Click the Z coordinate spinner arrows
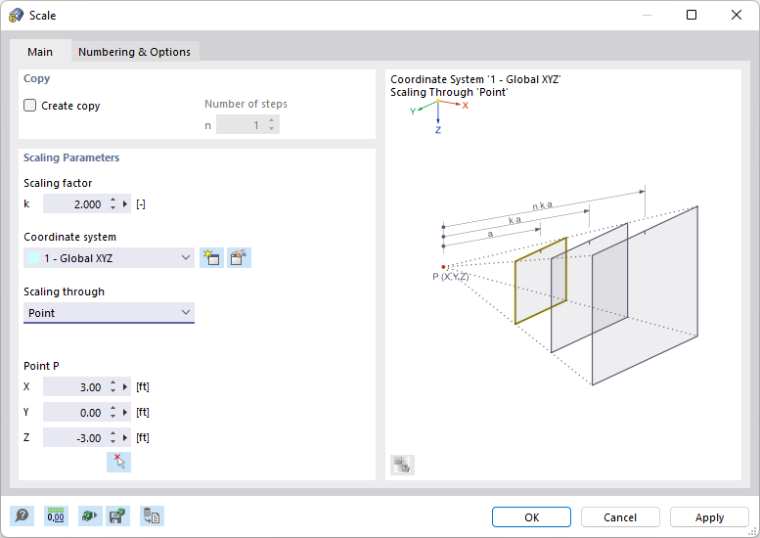The image size is (760, 538). (x=113, y=438)
